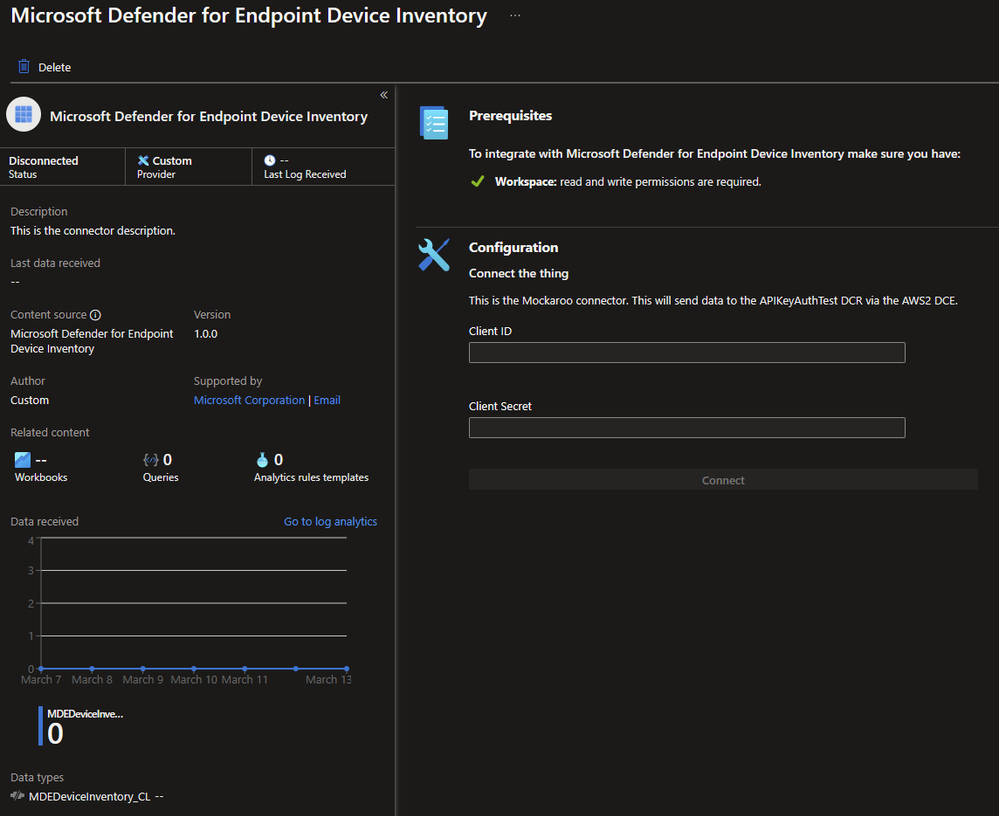Open the Microsoft Corporation support link

point(249,400)
